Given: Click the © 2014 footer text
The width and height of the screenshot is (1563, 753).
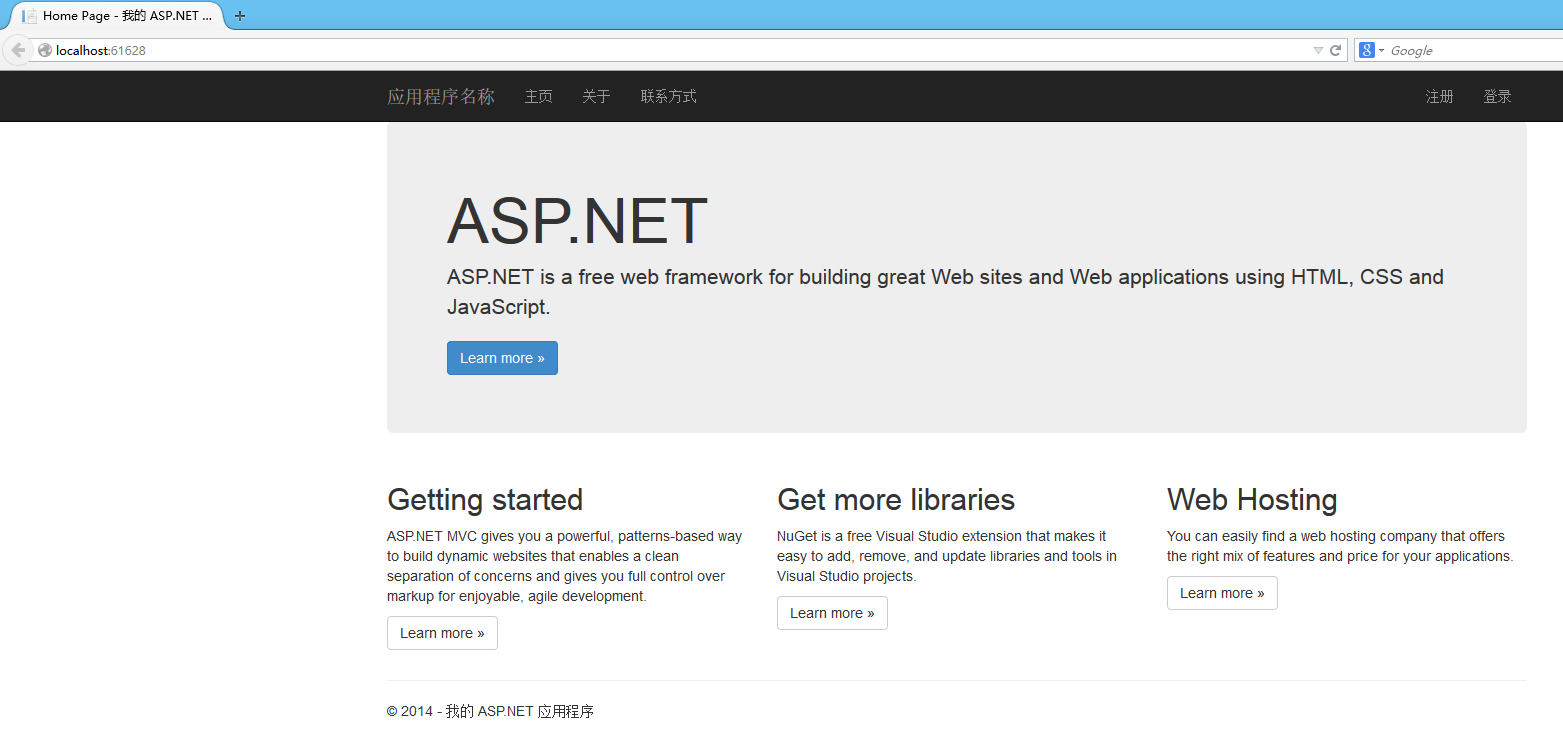Looking at the screenshot, I should pyautogui.click(x=490, y=712).
